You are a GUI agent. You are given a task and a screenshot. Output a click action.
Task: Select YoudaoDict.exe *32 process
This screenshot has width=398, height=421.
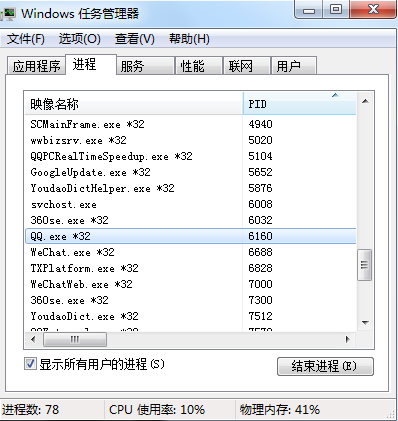[x=190, y=316]
